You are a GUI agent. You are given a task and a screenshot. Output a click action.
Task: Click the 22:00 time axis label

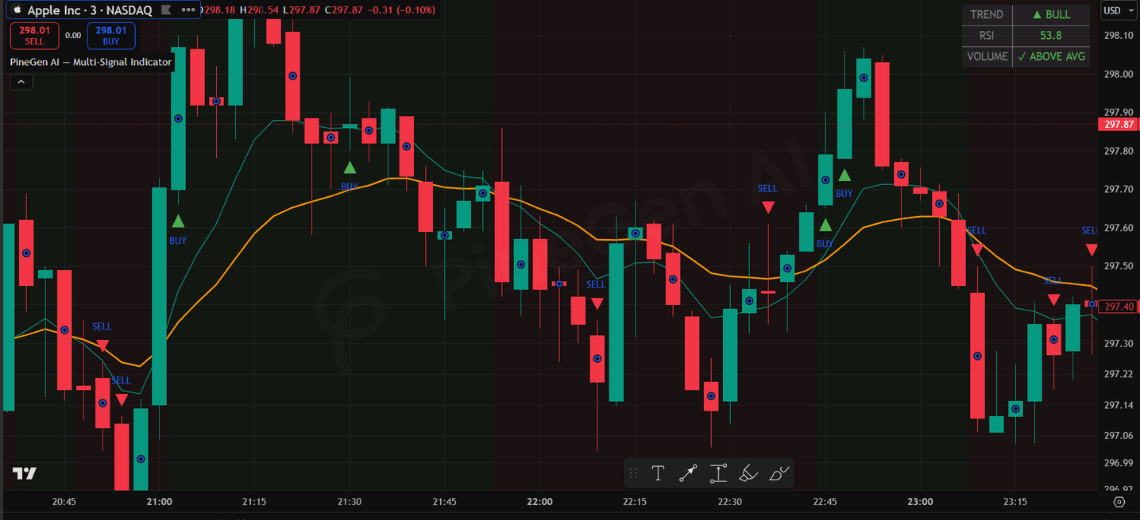[x=539, y=502]
